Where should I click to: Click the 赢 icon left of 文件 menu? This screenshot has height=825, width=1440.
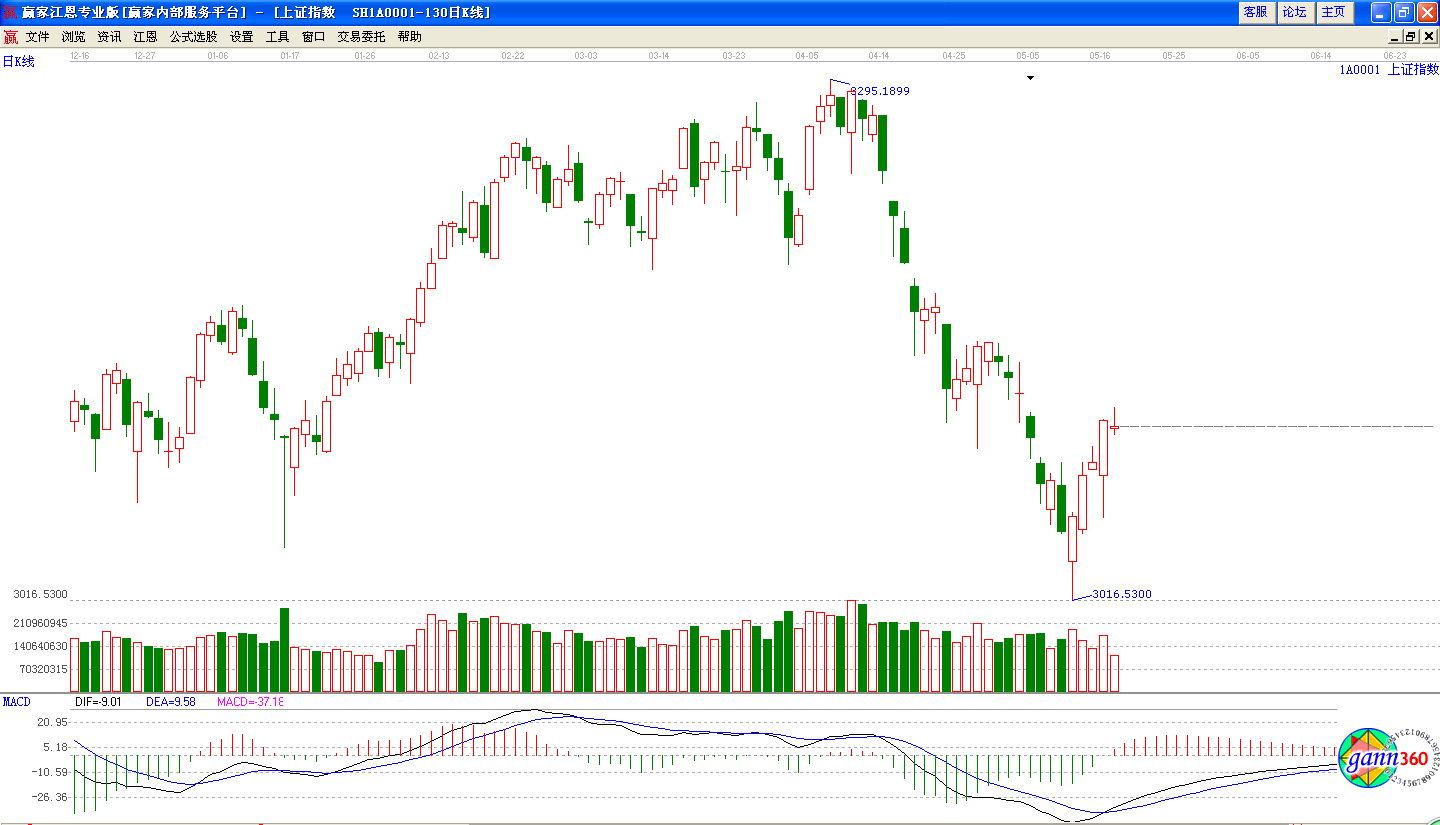pos(10,37)
